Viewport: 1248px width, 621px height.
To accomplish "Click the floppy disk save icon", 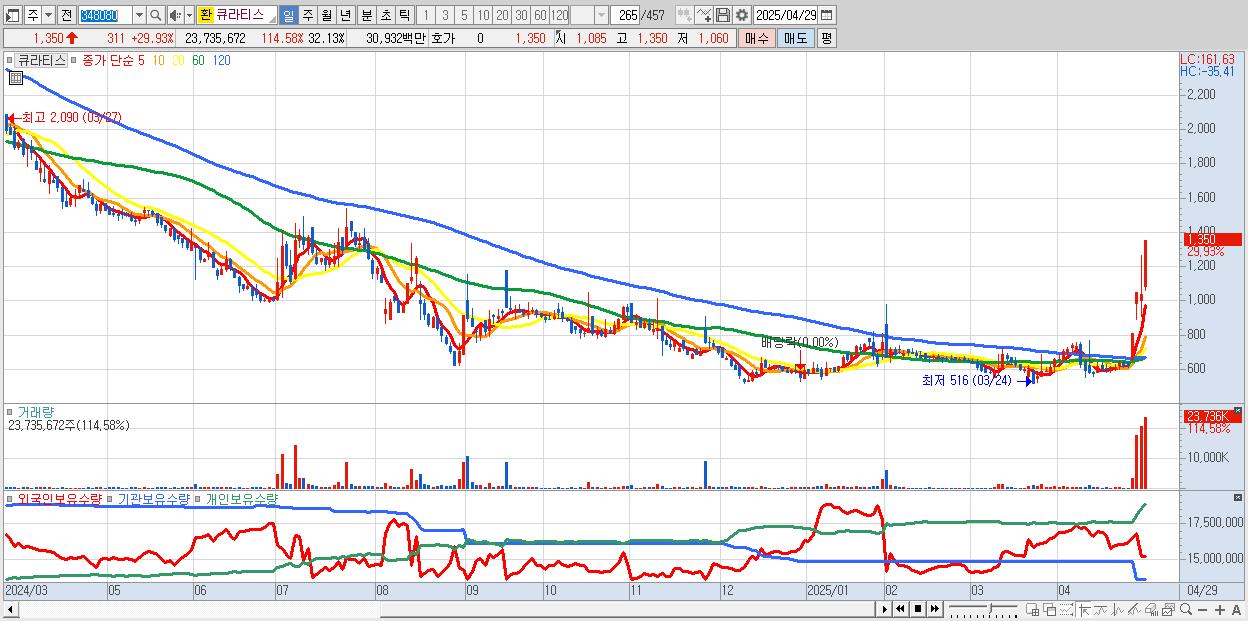I will [723, 15].
